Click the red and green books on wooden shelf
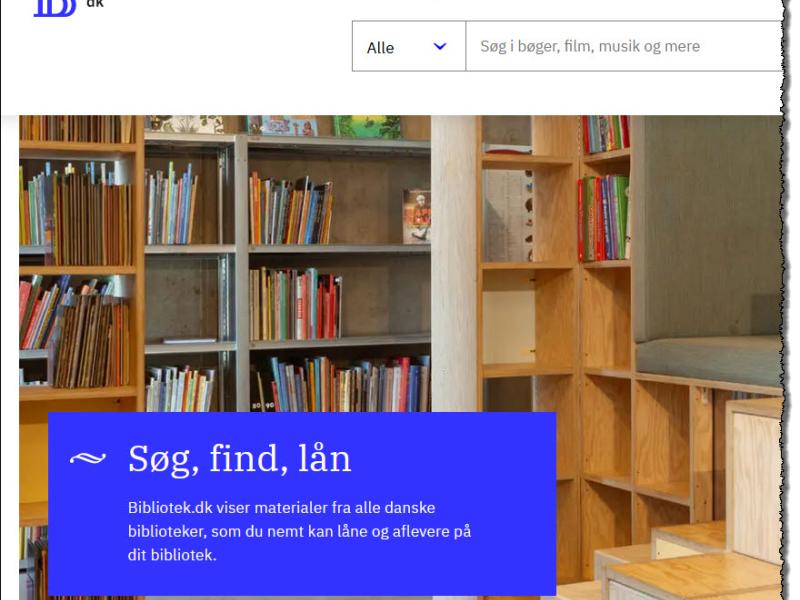Viewport: 800px width, 600px height. [x=604, y=218]
